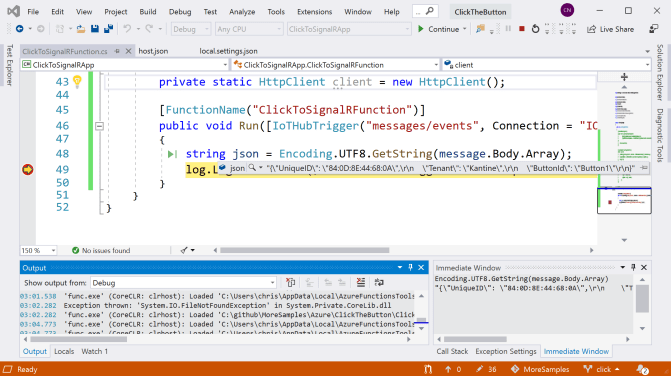Toggle auto hide pin of Immediate Window
The width and height of the screenshot is (671, 376).
point(633,267)
